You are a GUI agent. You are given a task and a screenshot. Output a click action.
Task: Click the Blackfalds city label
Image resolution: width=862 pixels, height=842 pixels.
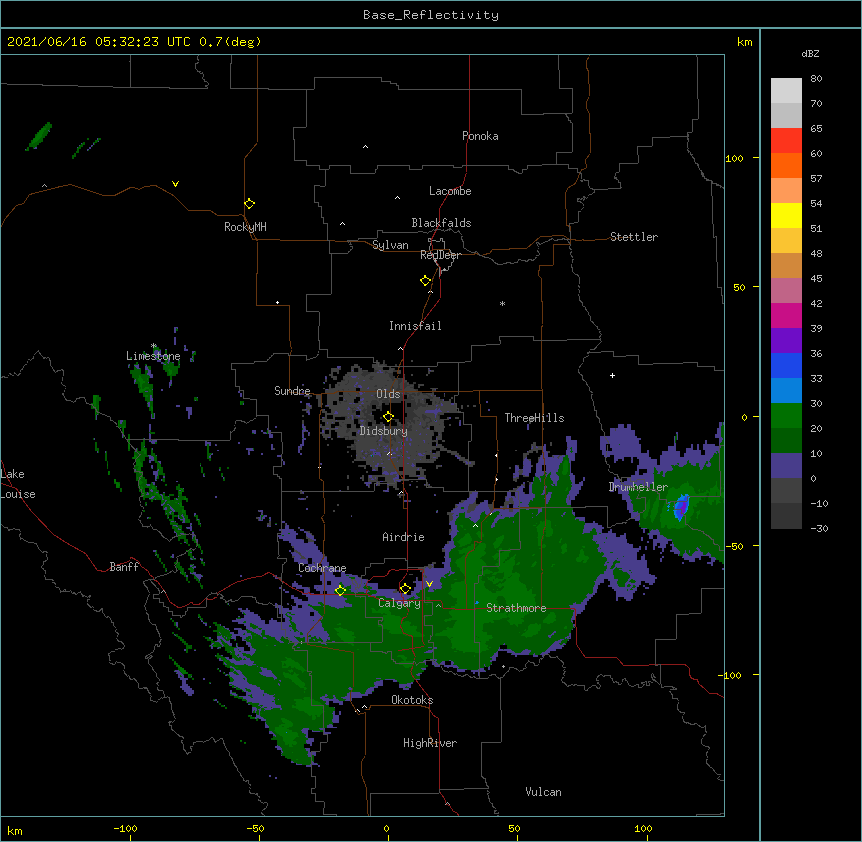[441, 223]
